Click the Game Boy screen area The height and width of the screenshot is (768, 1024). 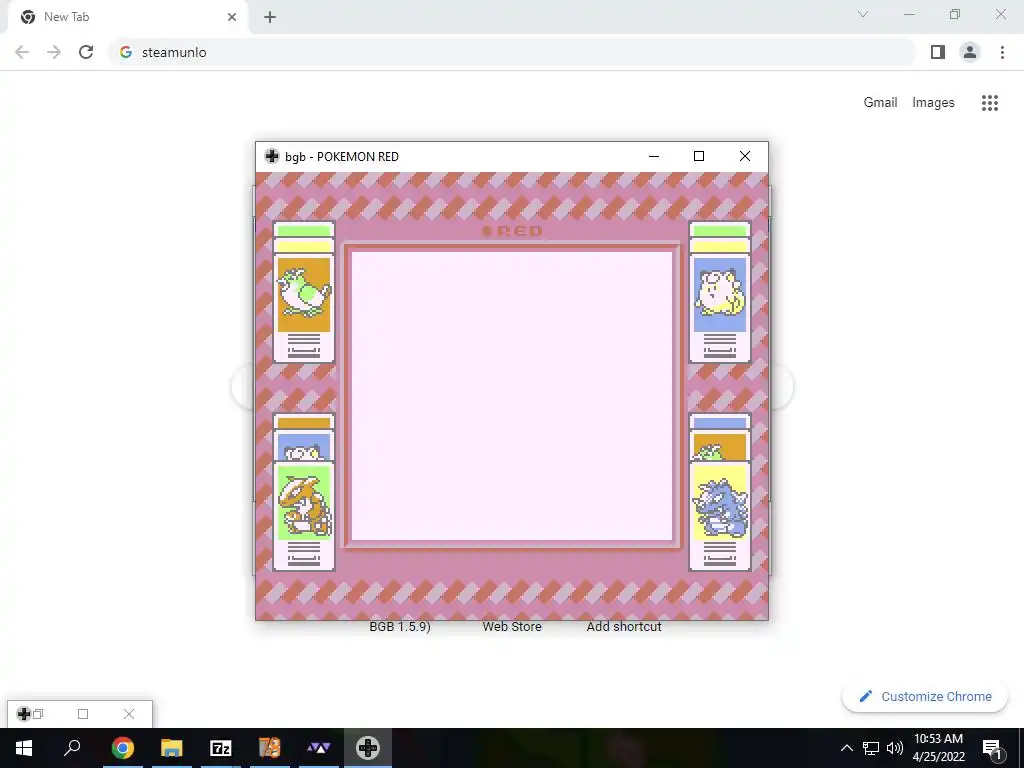pyautogui.click(x=512, y=396)
